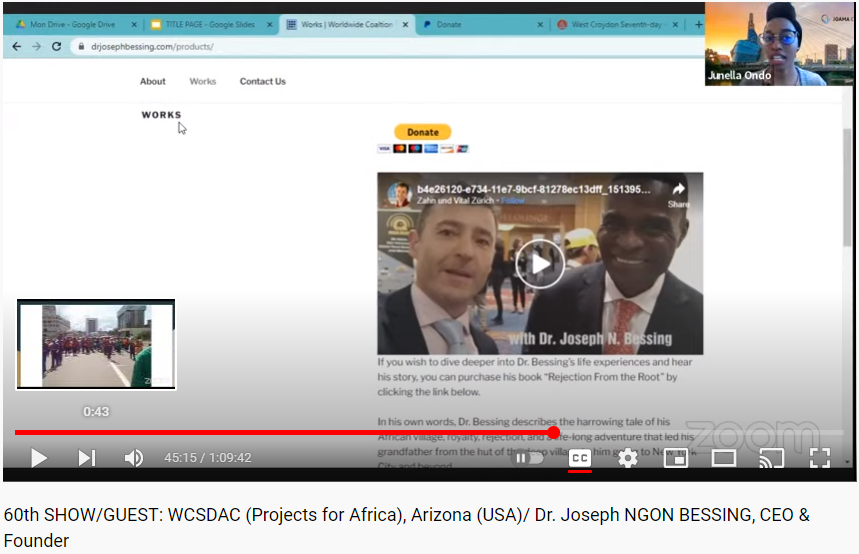Click the back arrow in browser
The image size is (859, 554).
[16, 47]
